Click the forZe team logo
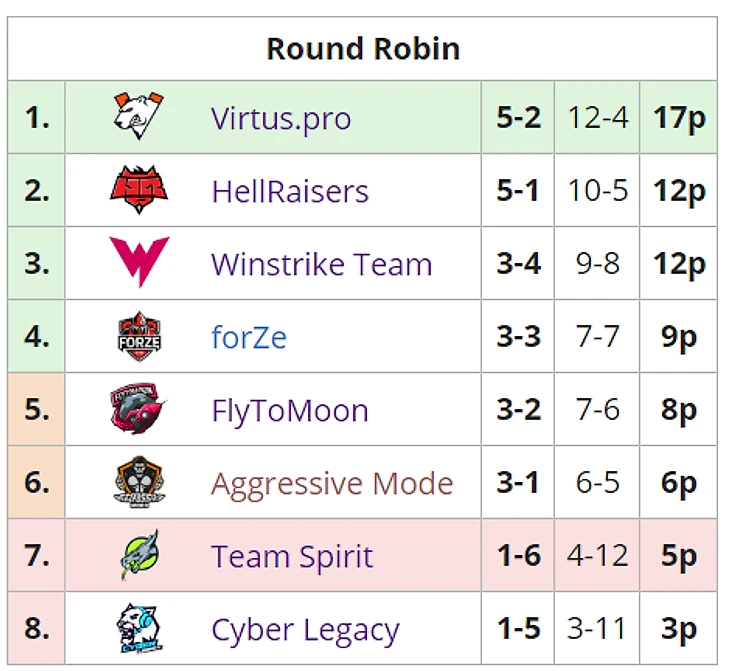Viewport: 730px width, 671px height. point(139,337)
